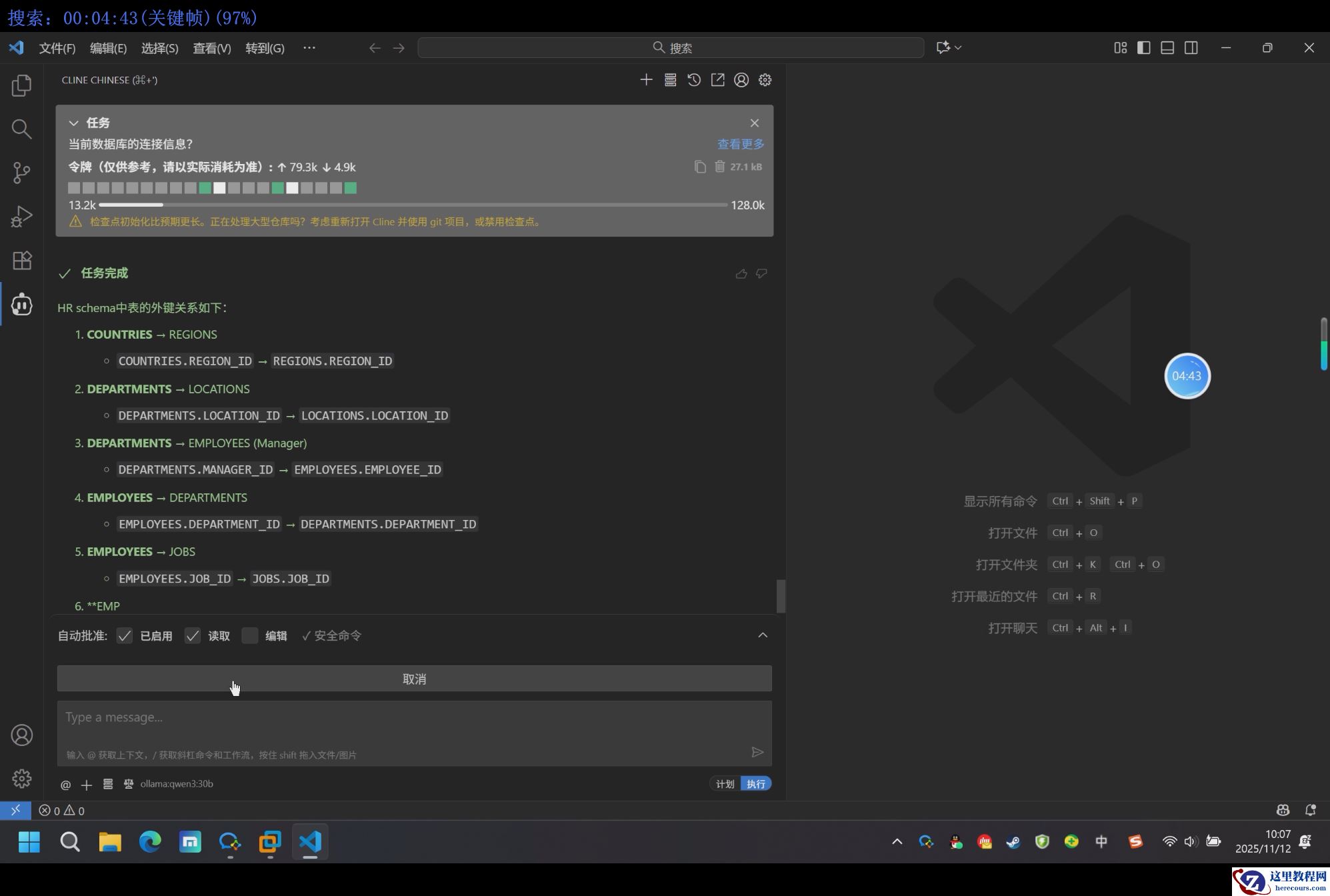Open the Source Control view
The width and height of the screenshot is (1330, 896).
(21, 173)
